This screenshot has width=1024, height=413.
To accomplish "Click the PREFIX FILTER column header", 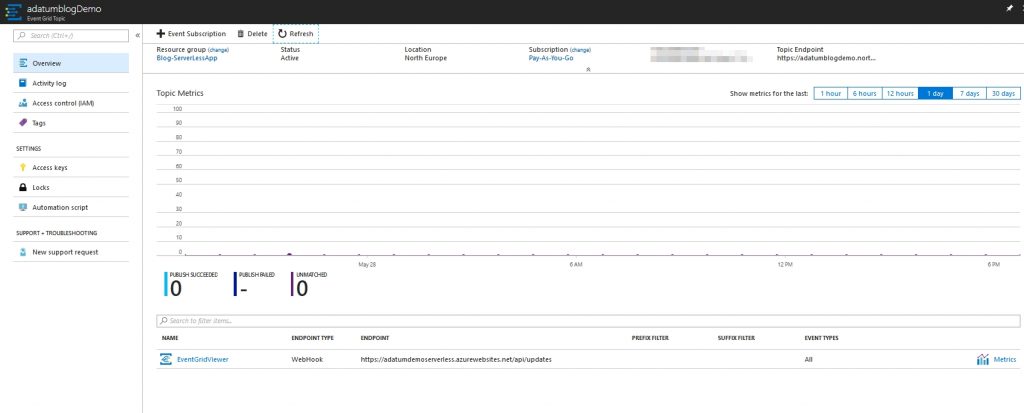I will coord(650,339).
